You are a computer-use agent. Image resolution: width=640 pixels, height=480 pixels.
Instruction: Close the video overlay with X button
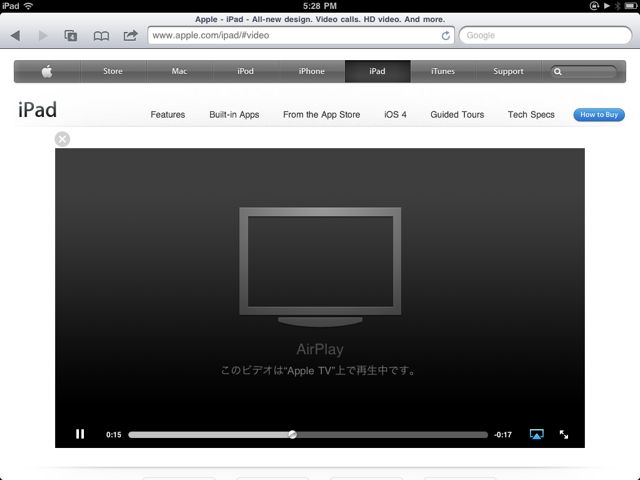(x=62, y=139)
